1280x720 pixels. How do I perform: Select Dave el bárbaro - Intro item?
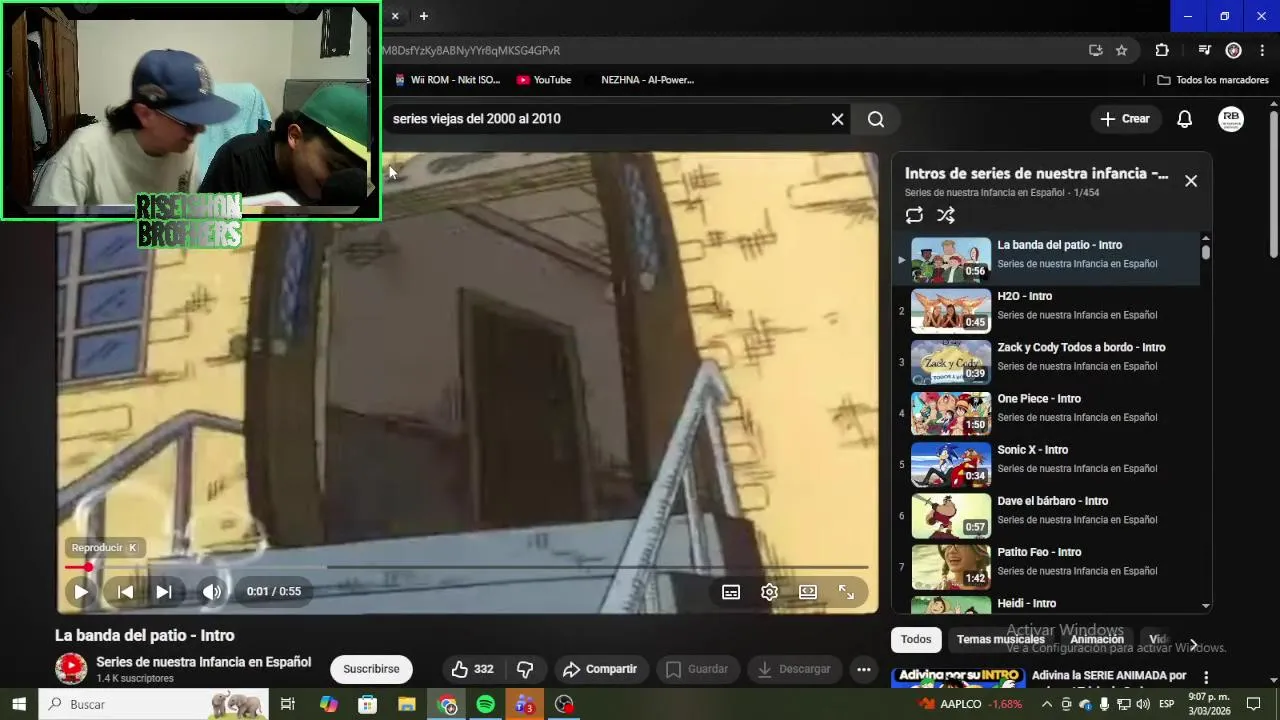click(x=1046, y=514)
